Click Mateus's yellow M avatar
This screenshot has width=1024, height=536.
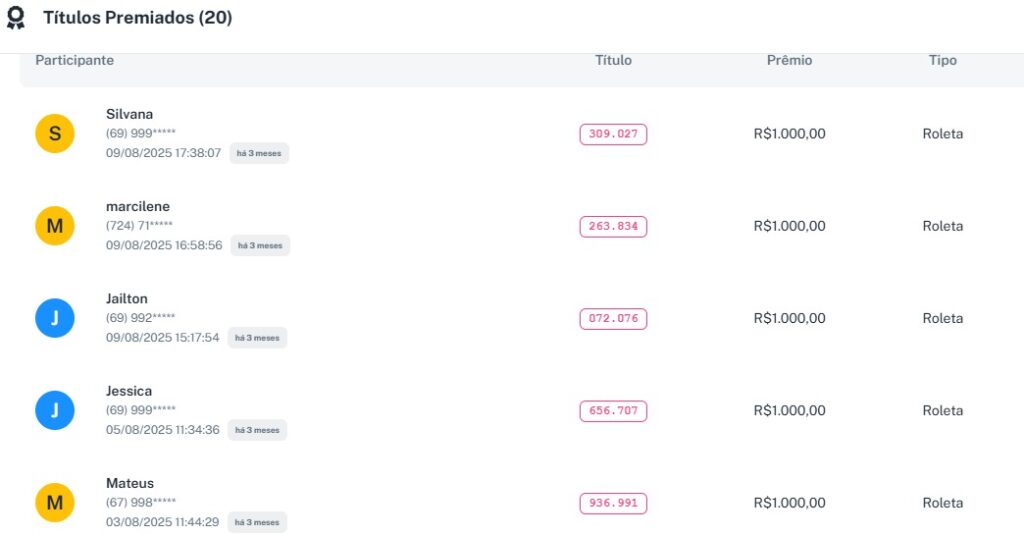click(55, 503)
